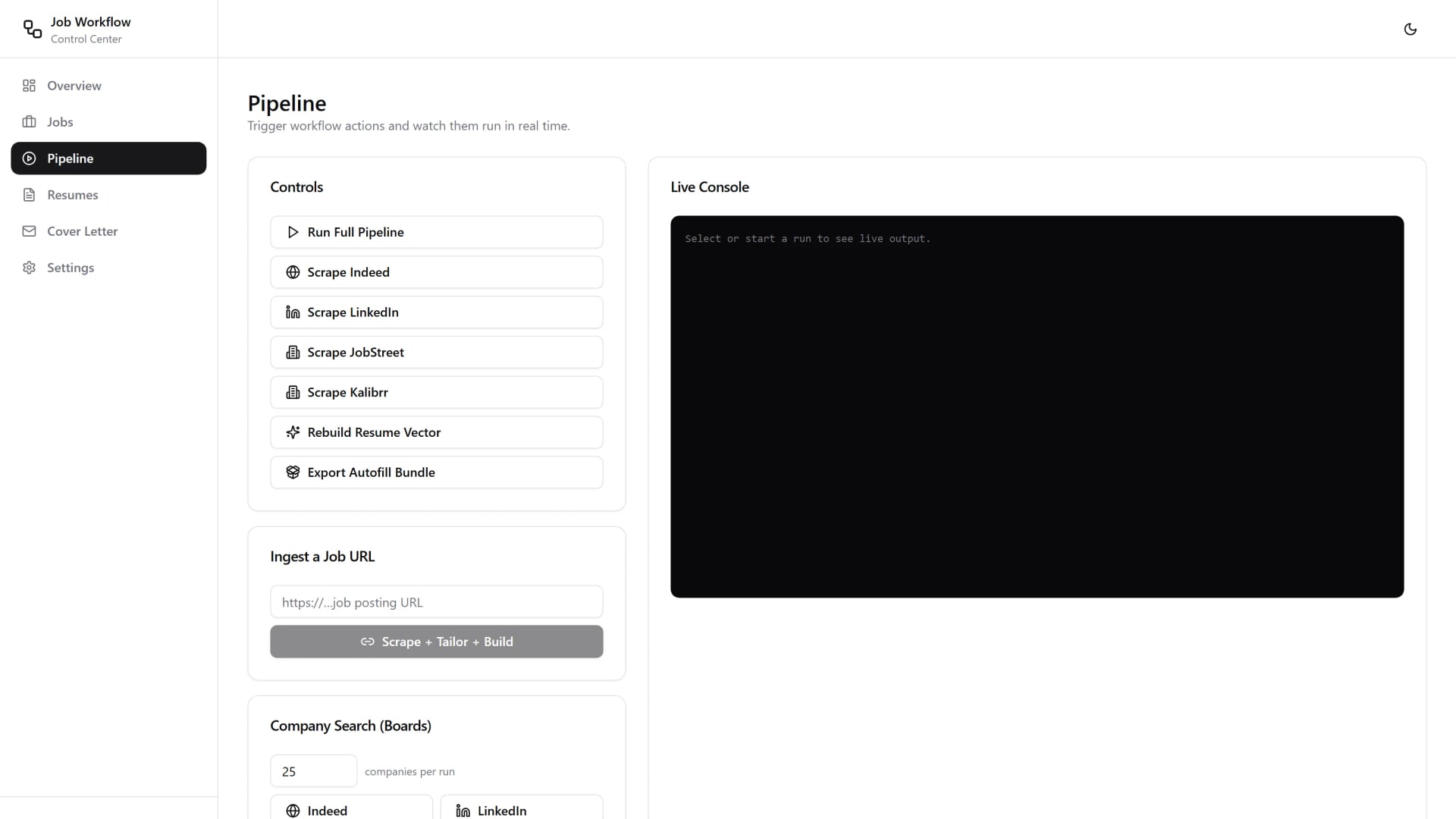1456x819 pixels.
Task: Trigger Scrape LinkedIn
Action: (437, 312)
